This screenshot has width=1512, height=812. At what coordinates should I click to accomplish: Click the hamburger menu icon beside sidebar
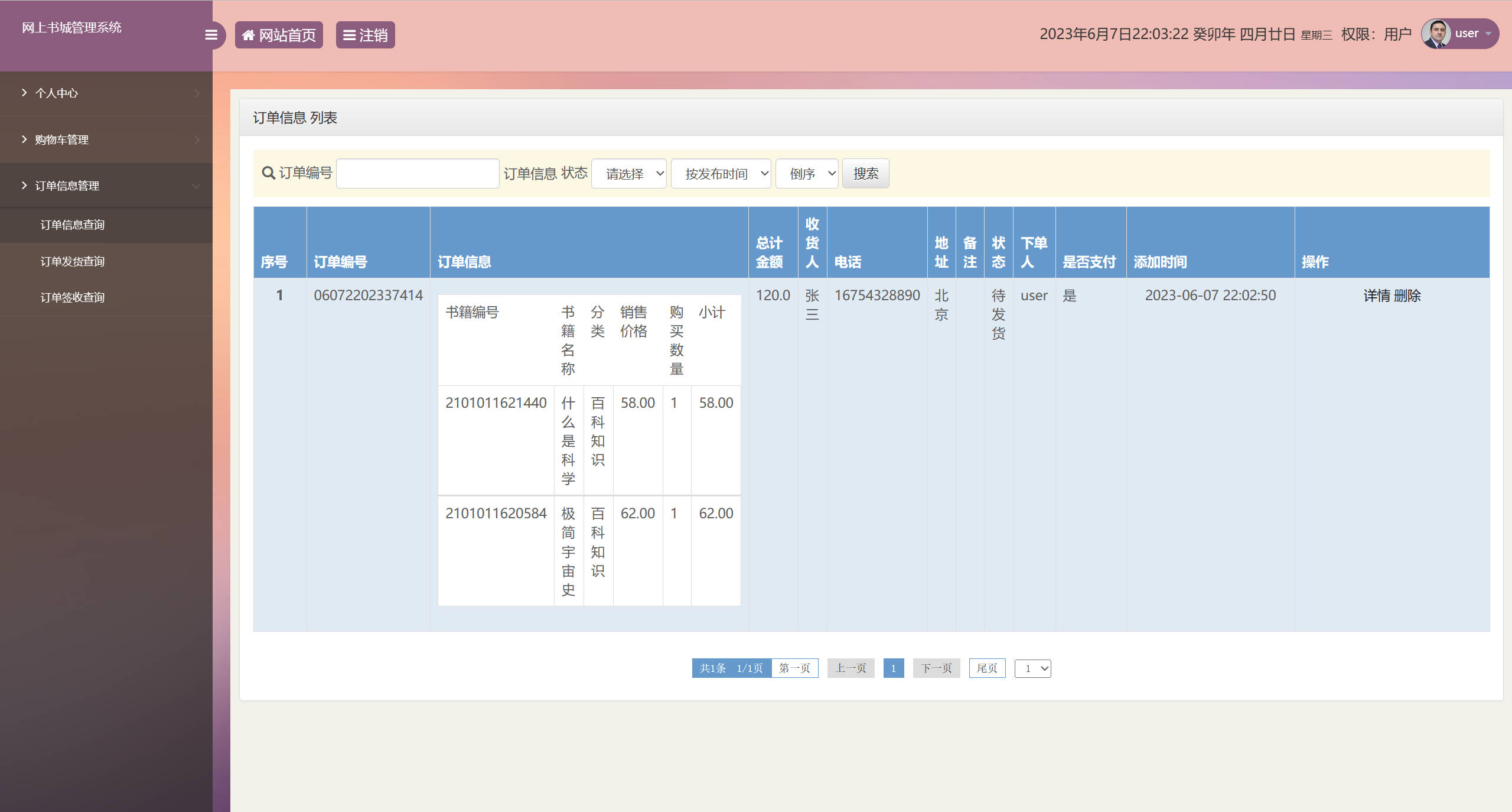tap(211, 35)
